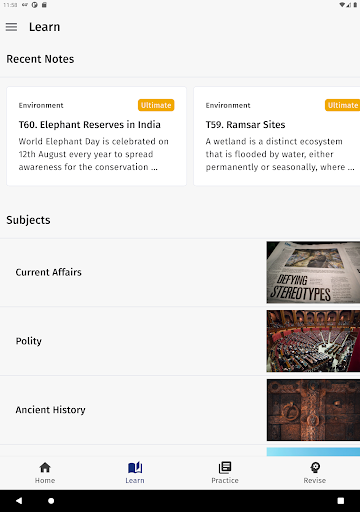Tap the Android recent apps square
Viewport: 360px width, 512px height.
(x=341, y=501)
